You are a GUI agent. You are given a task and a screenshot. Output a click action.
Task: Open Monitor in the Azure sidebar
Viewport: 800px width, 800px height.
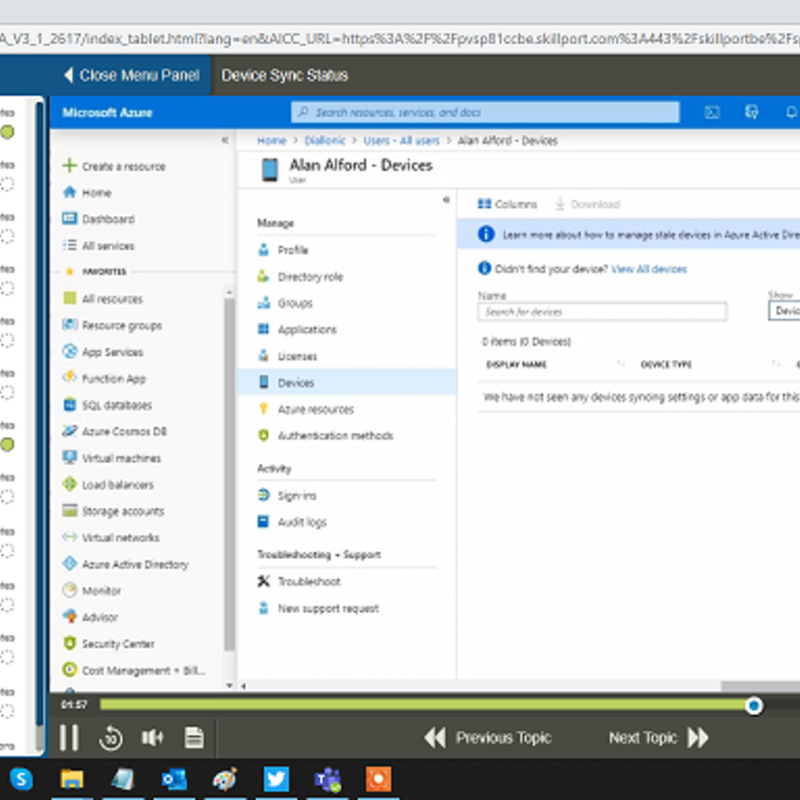(x=92, y=591)
